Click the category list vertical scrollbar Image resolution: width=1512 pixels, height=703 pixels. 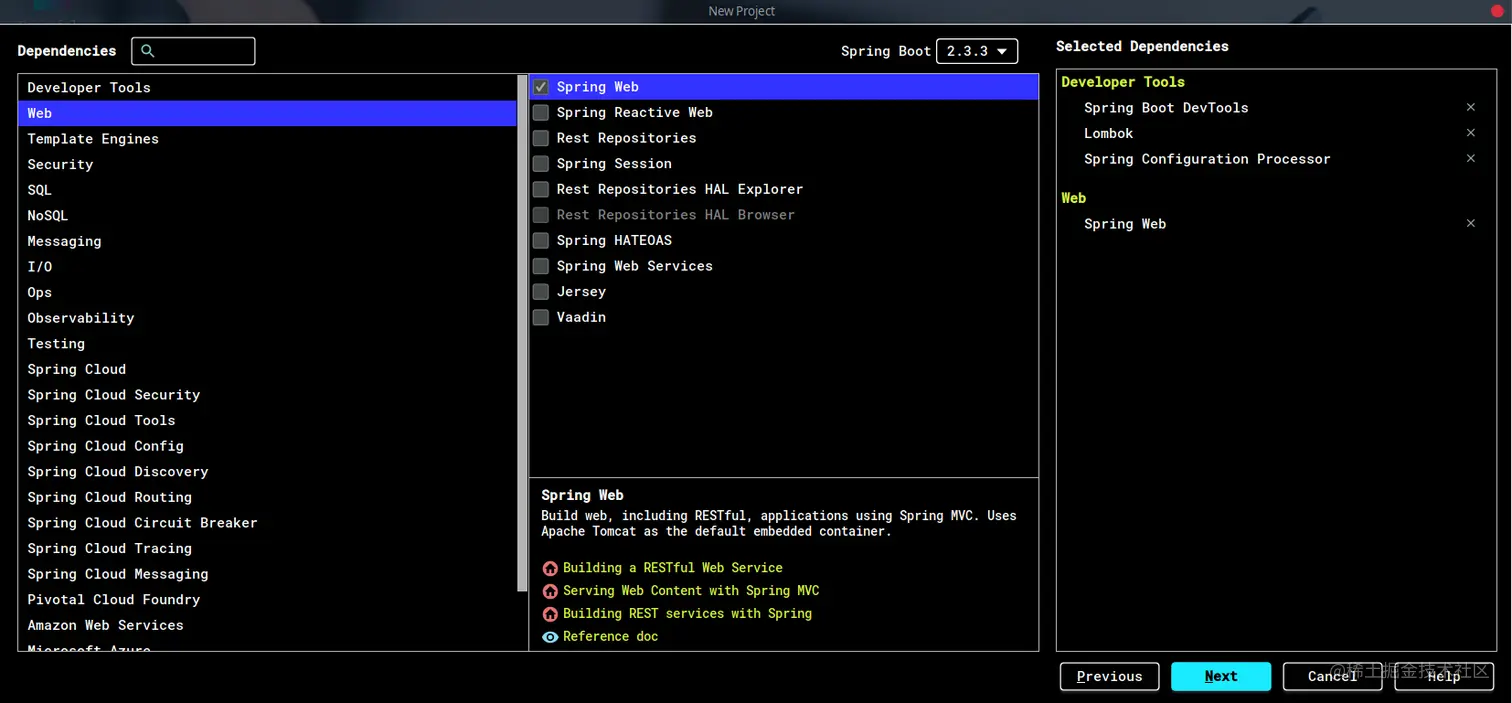(x=522, y=333)
